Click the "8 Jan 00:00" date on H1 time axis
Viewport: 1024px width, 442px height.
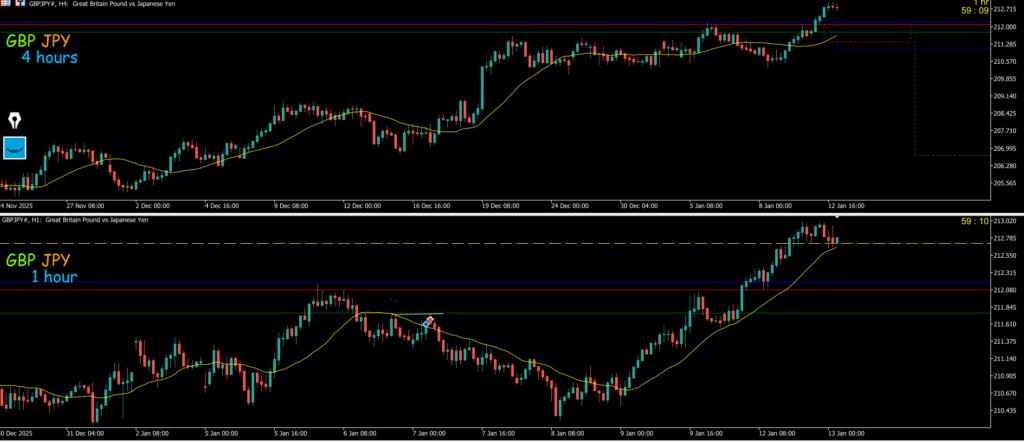[x=565, y=434]
